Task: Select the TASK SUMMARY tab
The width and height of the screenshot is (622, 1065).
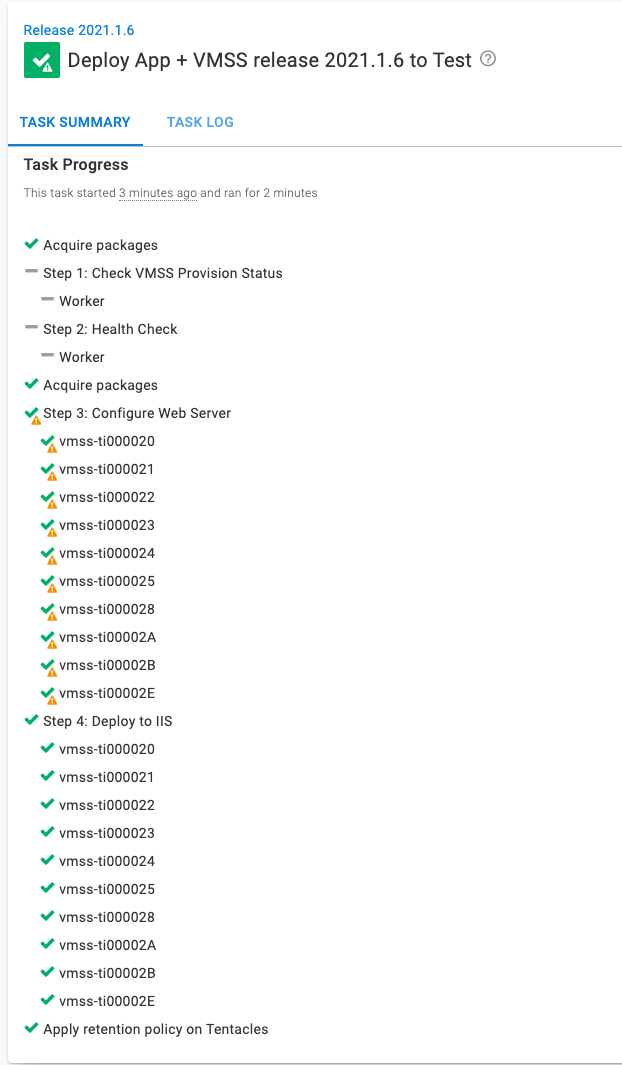Action: tap(74, 121)
